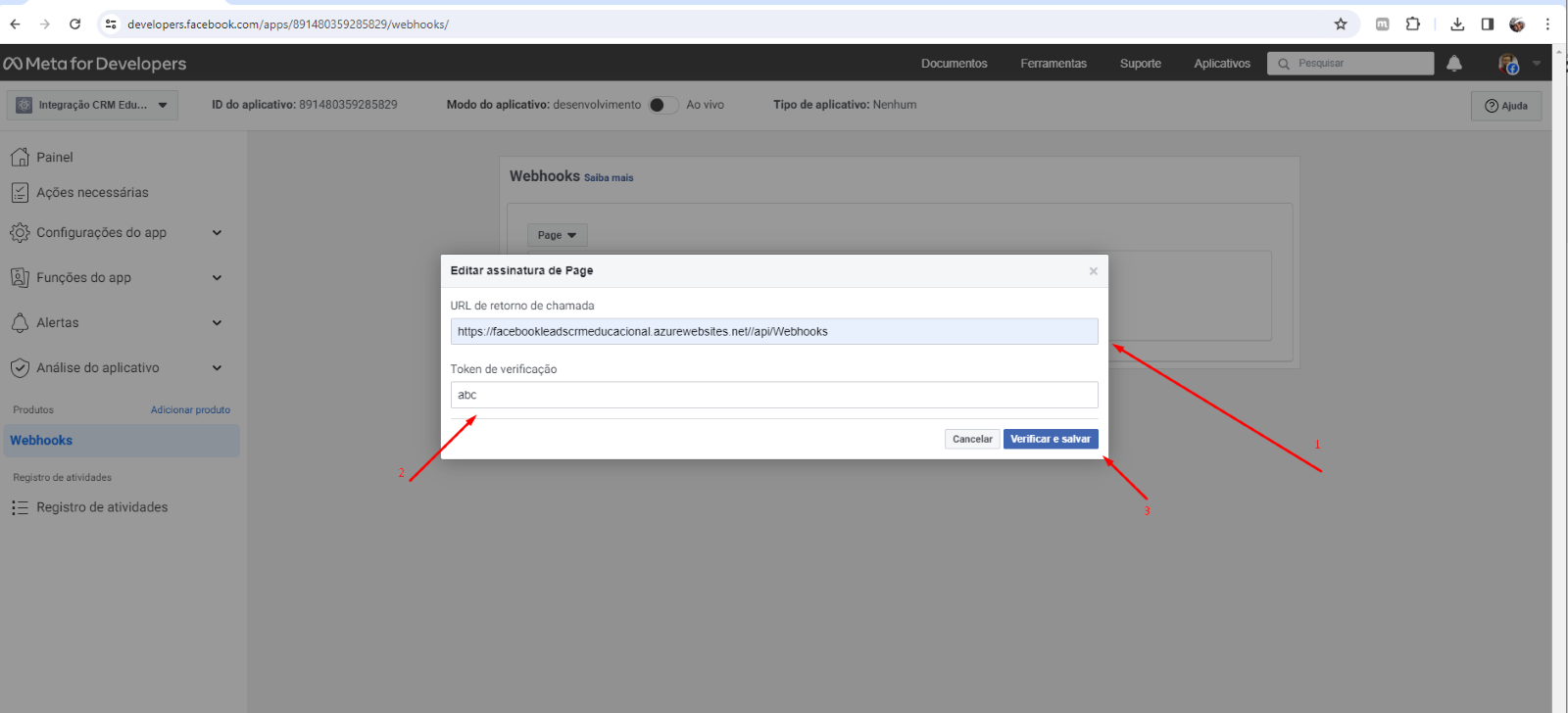Open the browser extensions puzzle icon

click(1412, 24)
